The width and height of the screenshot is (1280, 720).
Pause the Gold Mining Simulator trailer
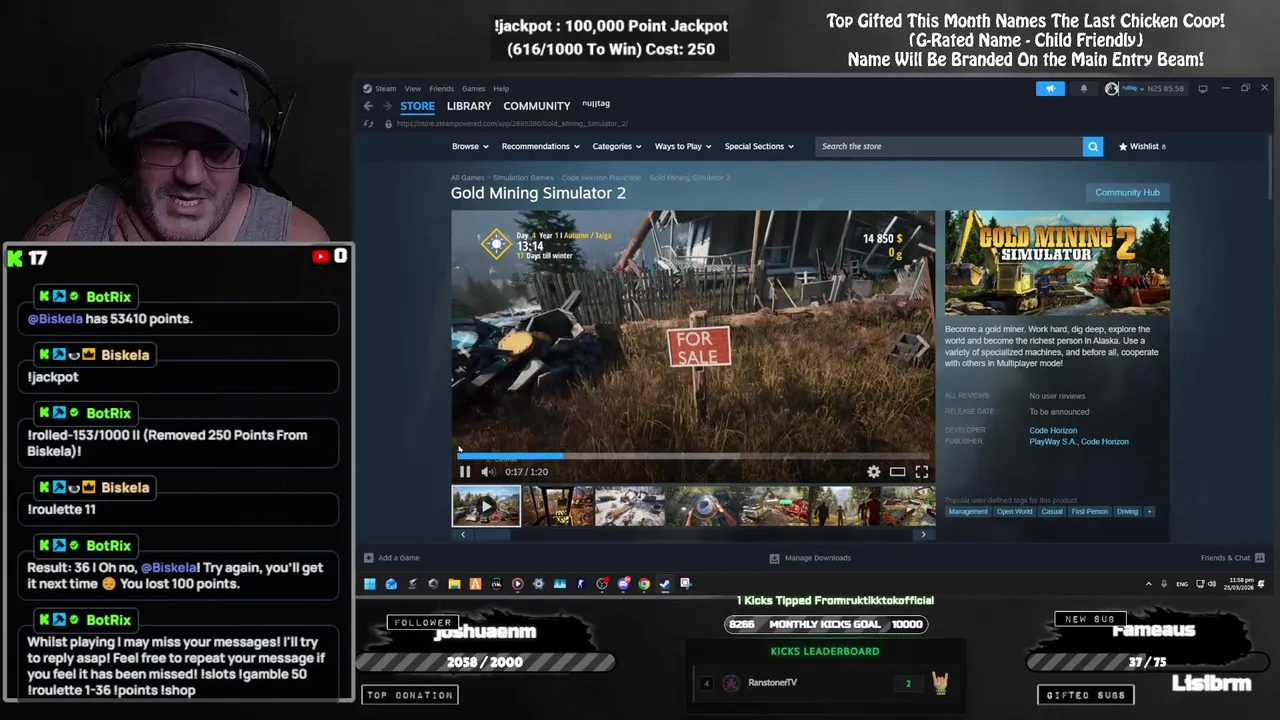[465, 472]
